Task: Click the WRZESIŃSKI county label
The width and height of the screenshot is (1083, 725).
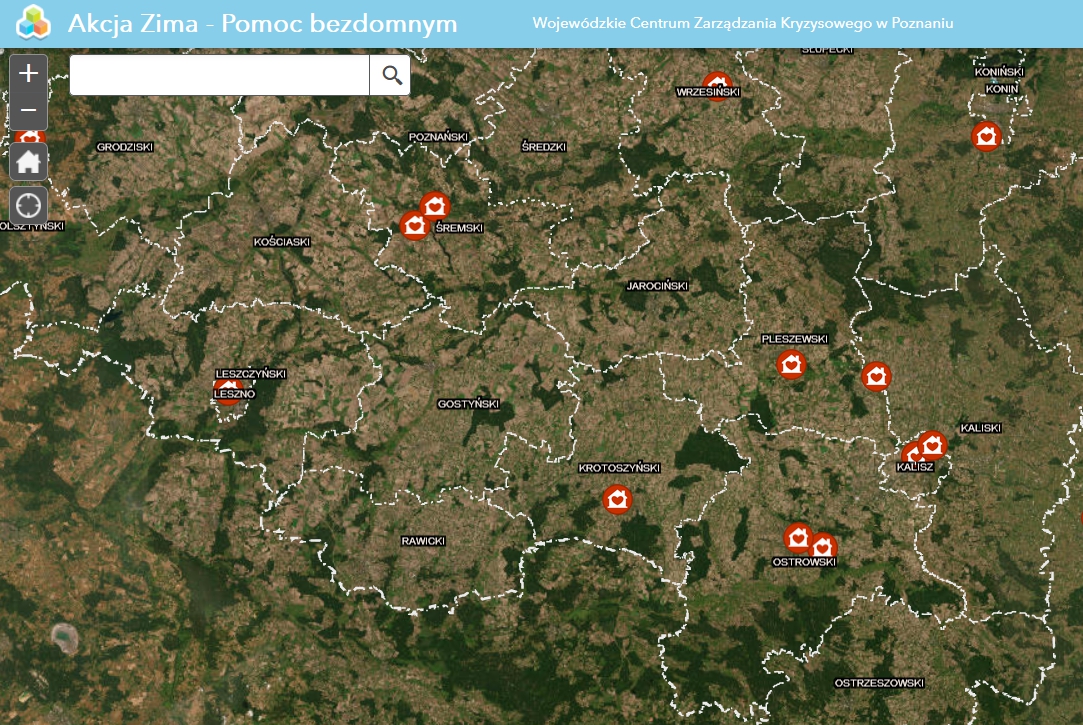Action: 708,92
